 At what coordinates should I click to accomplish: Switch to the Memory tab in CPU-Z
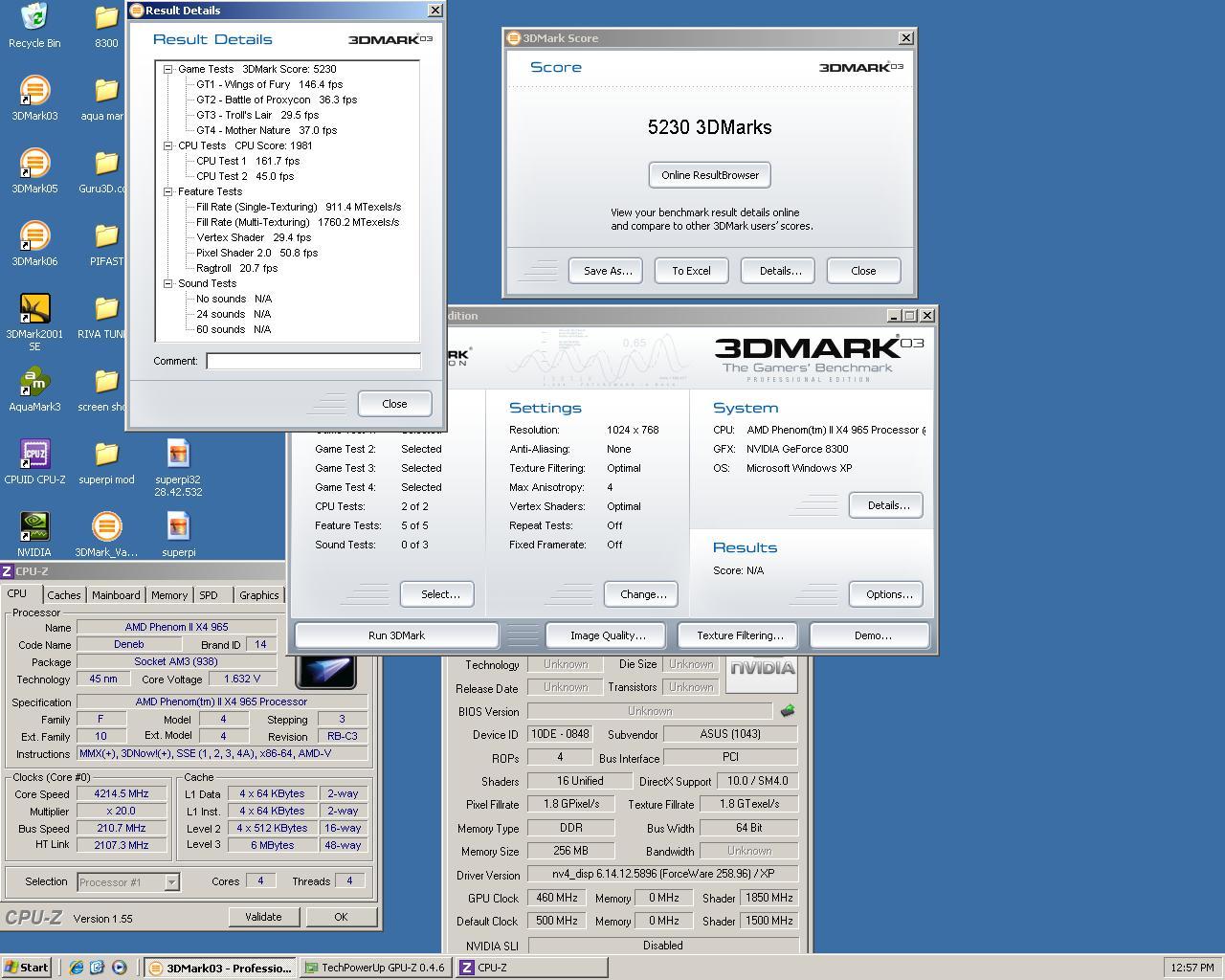coord(169,595)
